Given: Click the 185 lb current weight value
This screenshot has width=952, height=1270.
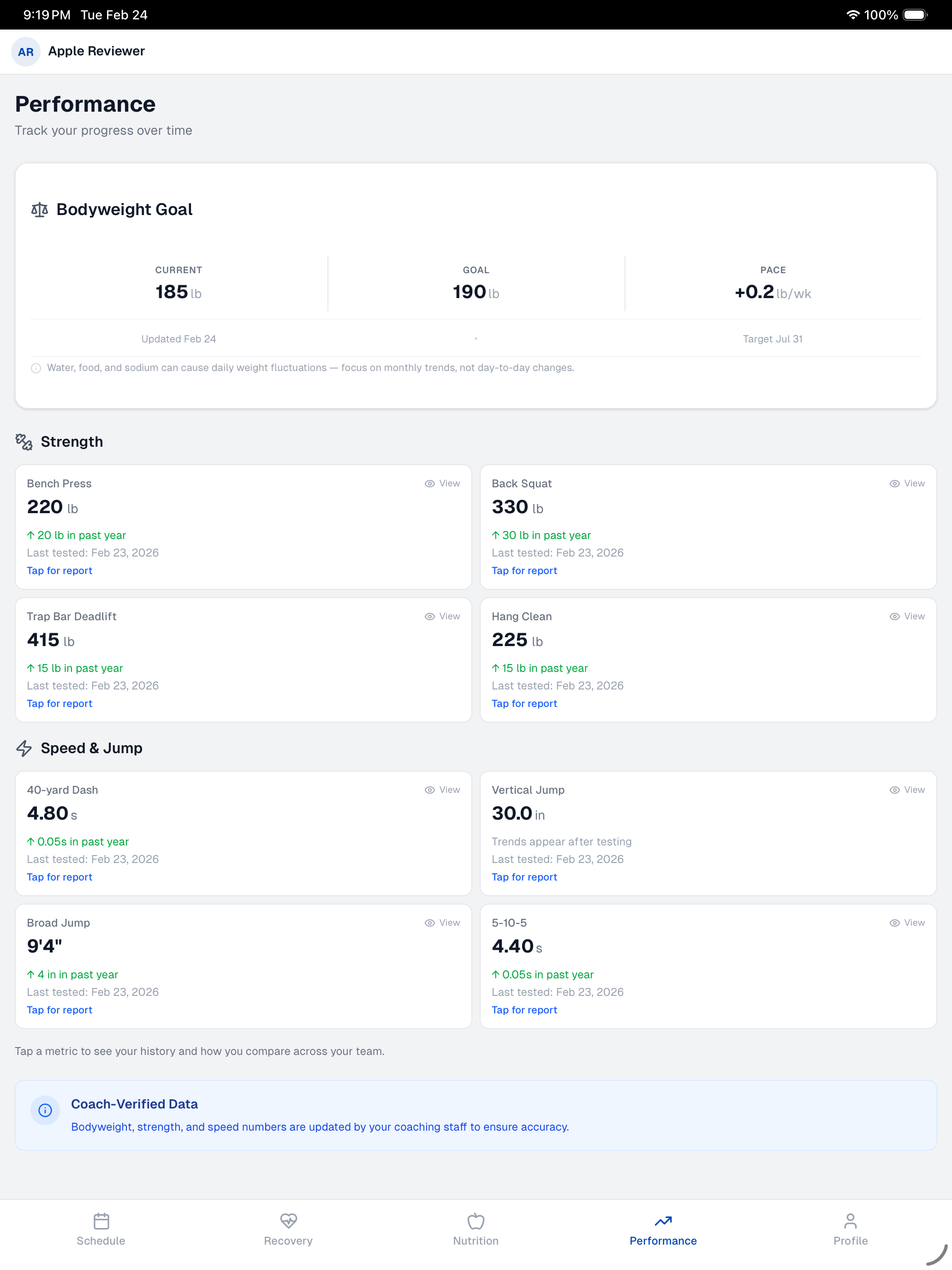Looking at the screenshot, I should pyautogui.click(x=178, y=292).
